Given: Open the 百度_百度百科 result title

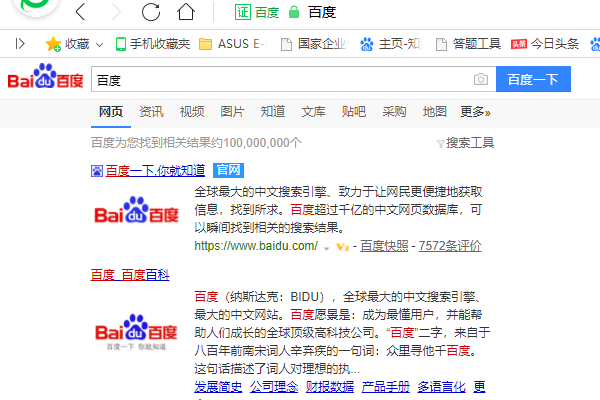Looking at the screenshot, I should (130, 275).
